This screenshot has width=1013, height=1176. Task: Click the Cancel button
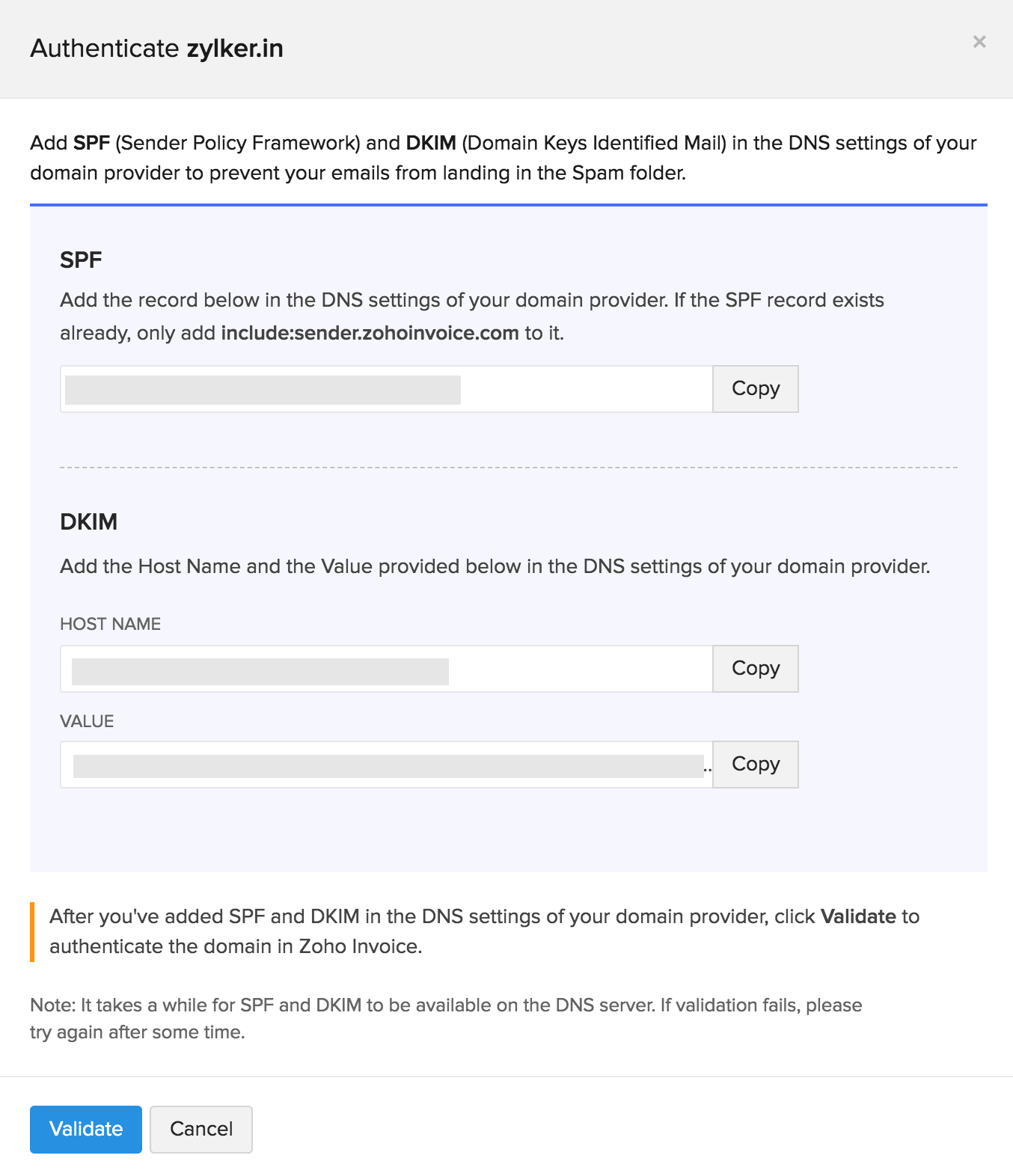[x=201, y=1130]
